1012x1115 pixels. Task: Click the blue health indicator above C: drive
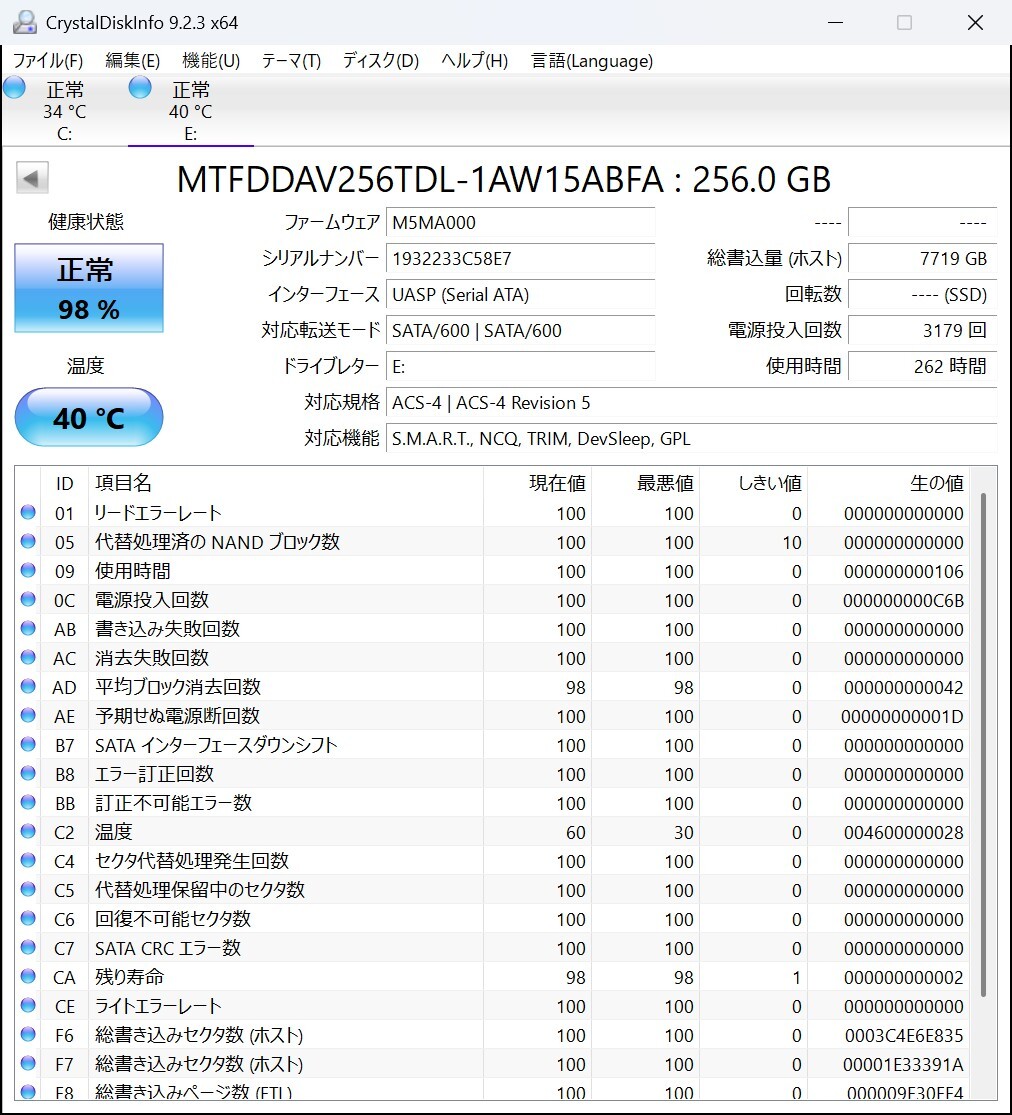coord(14,88)
